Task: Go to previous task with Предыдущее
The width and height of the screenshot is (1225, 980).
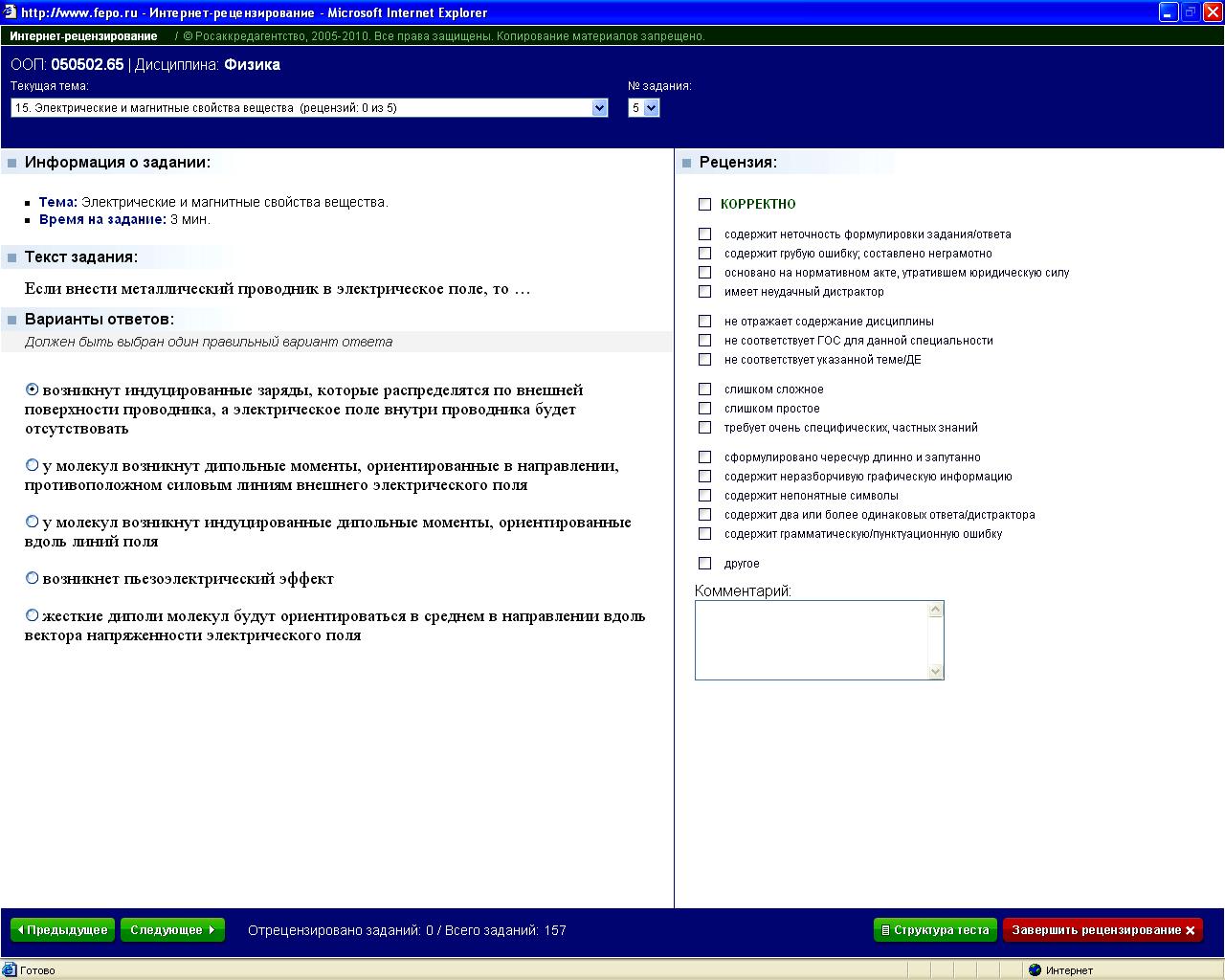Action: 62,930
